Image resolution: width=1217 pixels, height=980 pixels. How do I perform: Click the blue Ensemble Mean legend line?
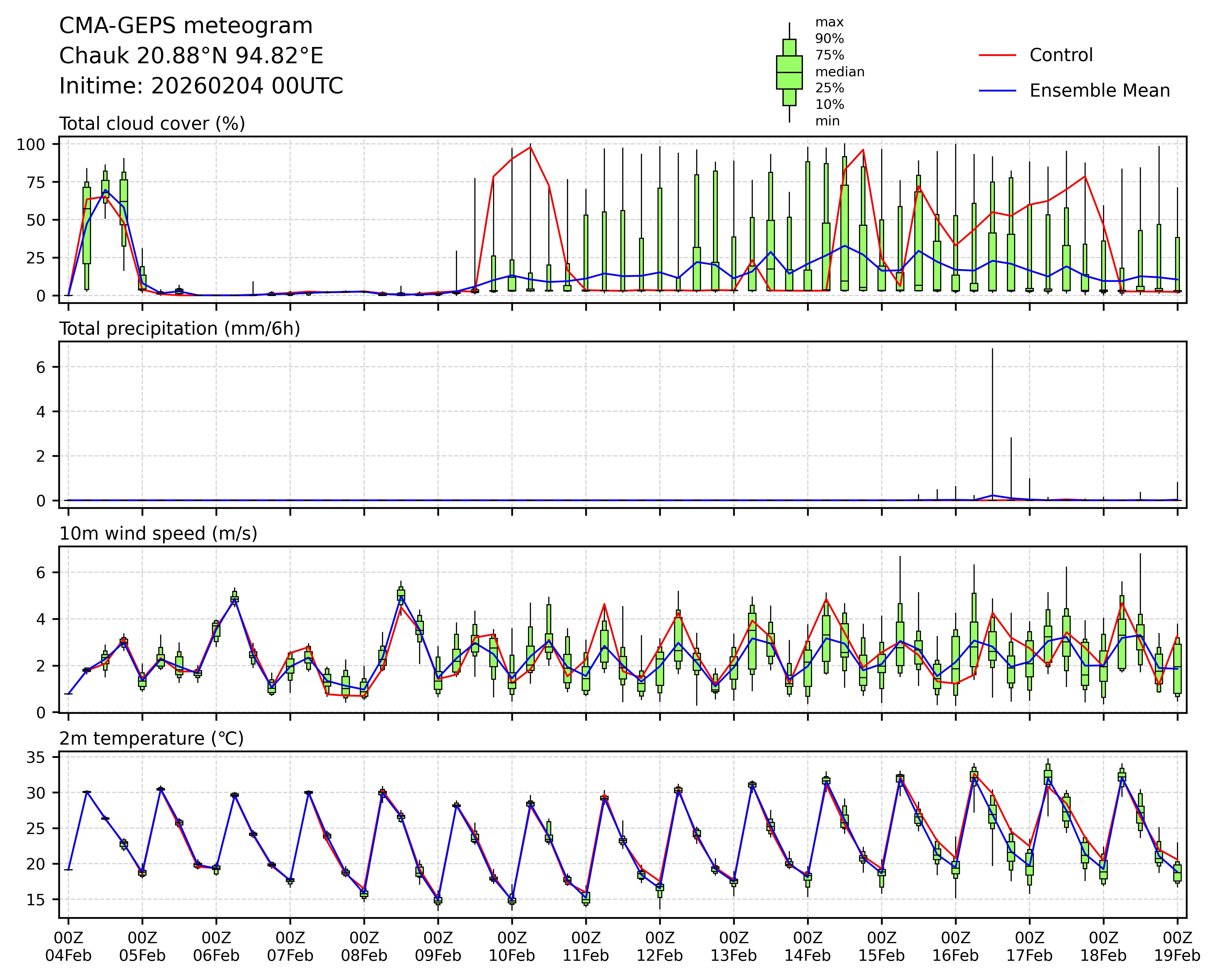pos(997,91)
